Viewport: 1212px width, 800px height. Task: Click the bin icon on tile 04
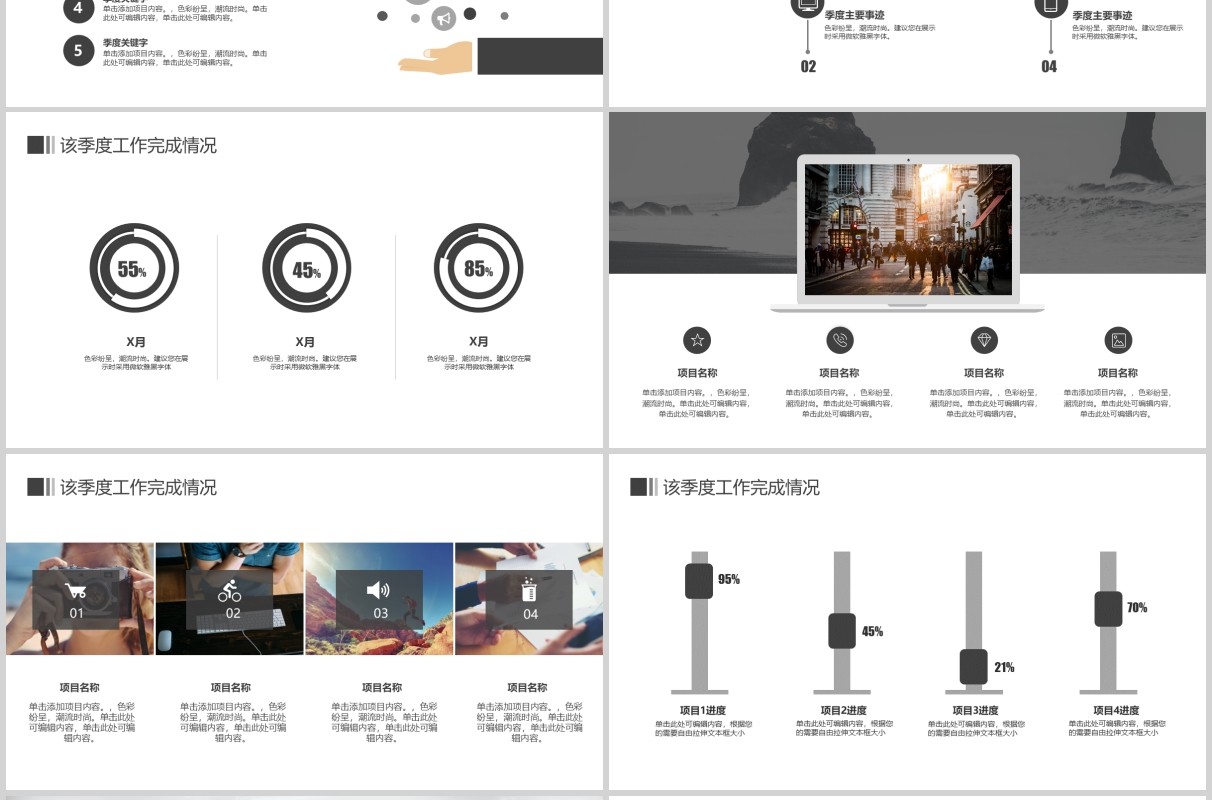click(530, 589)
